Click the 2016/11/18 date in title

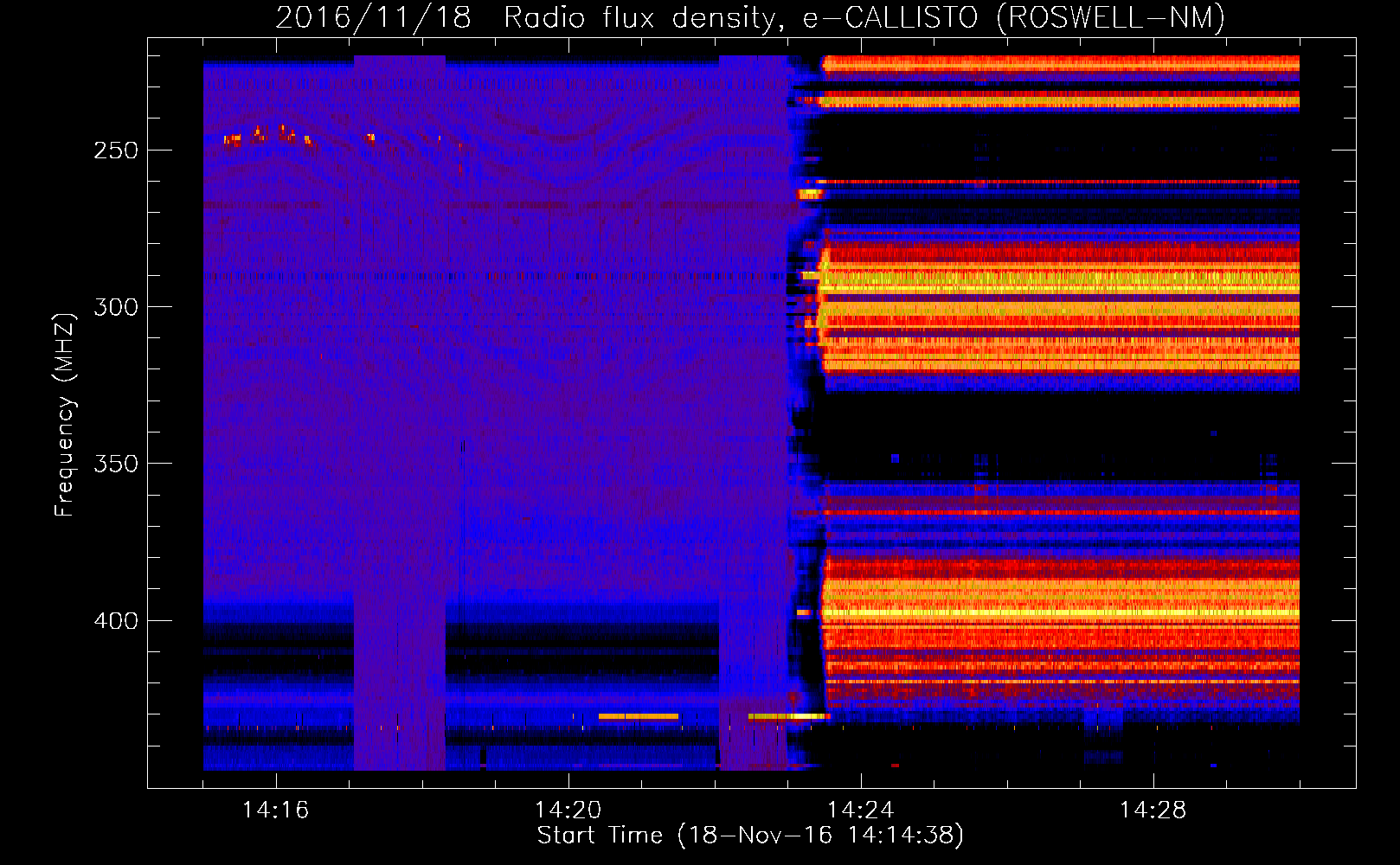click(373, 17)
